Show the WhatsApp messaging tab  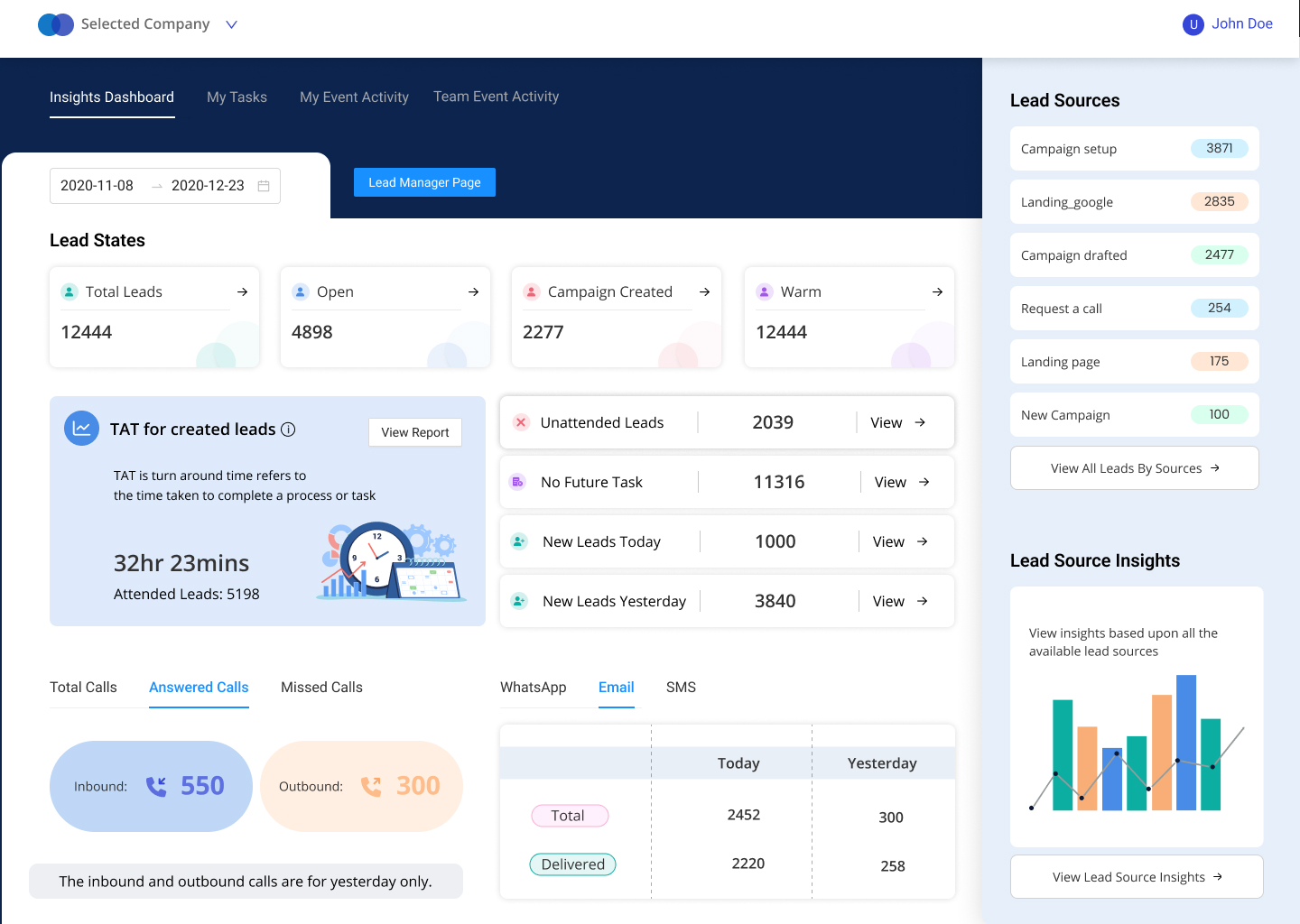pyautogui.click(x=533, y=688)
